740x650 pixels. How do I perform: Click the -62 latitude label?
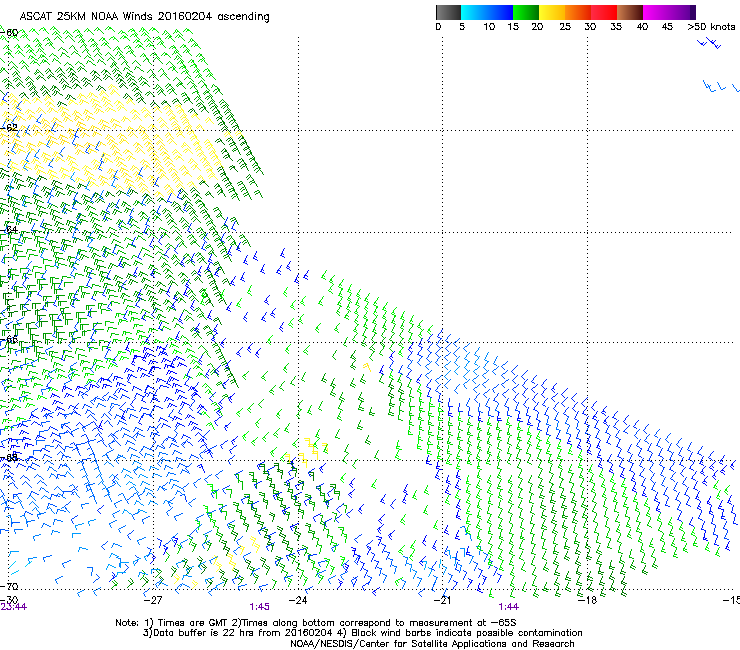(x=9, y=127)
